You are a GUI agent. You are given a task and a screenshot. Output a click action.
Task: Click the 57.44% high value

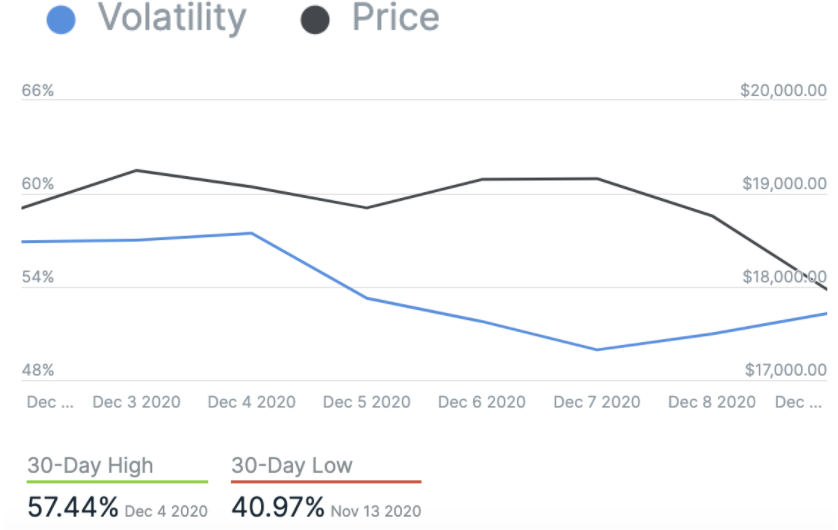click(72, 508)
